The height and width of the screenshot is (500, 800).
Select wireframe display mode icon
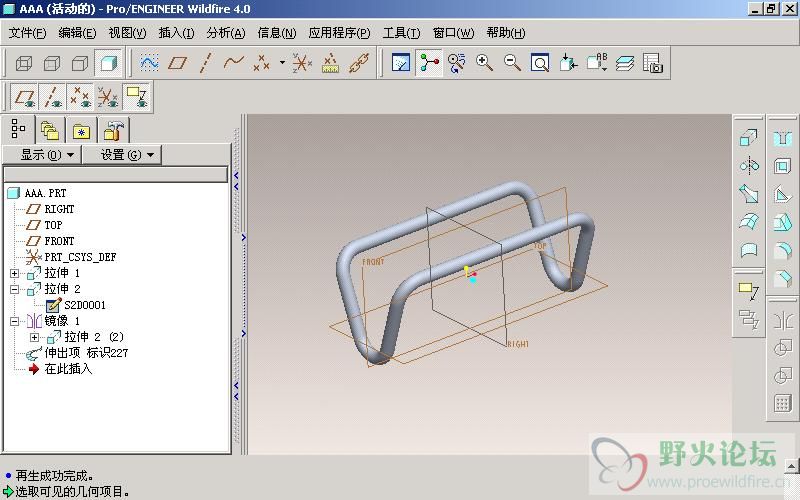[24, 63]
